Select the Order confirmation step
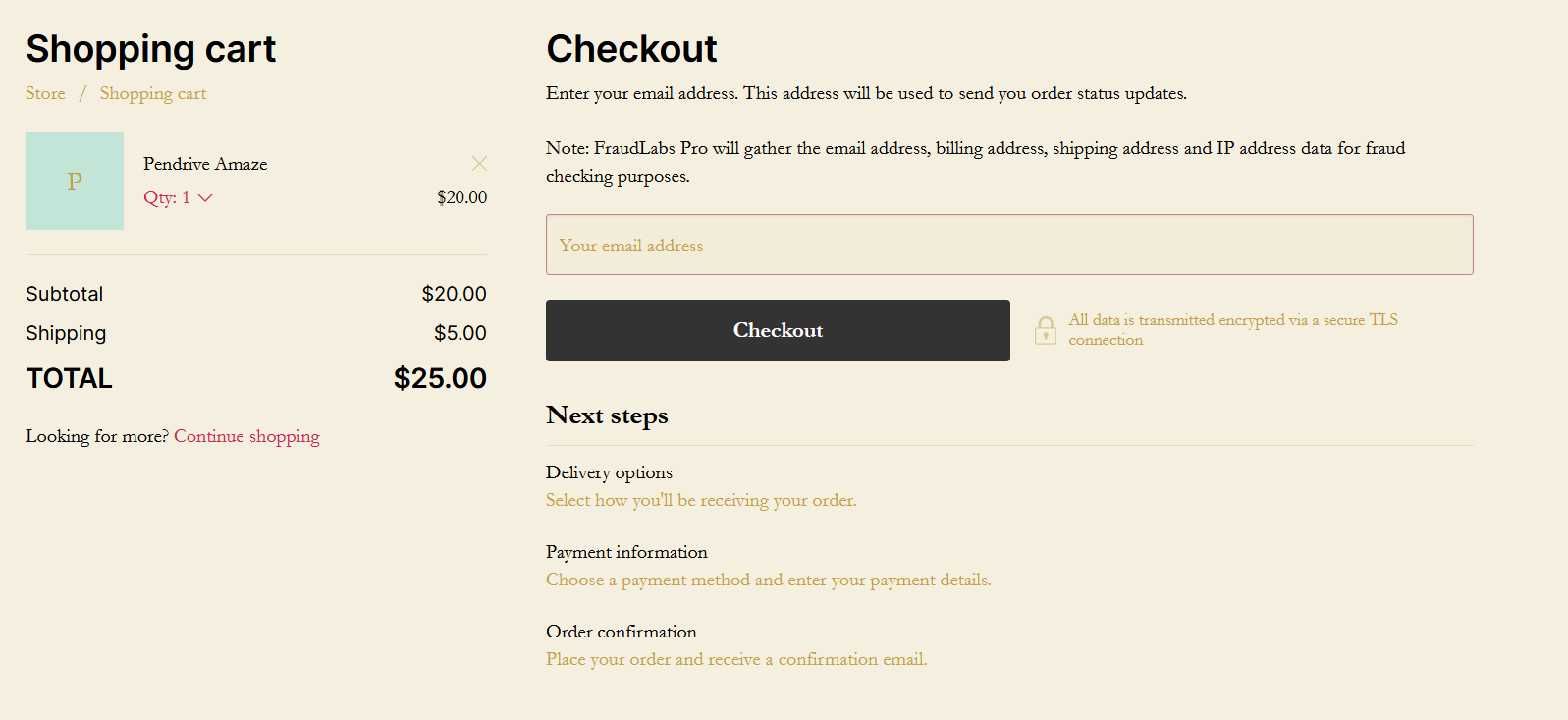1568x720 pixels. [622, 632]
